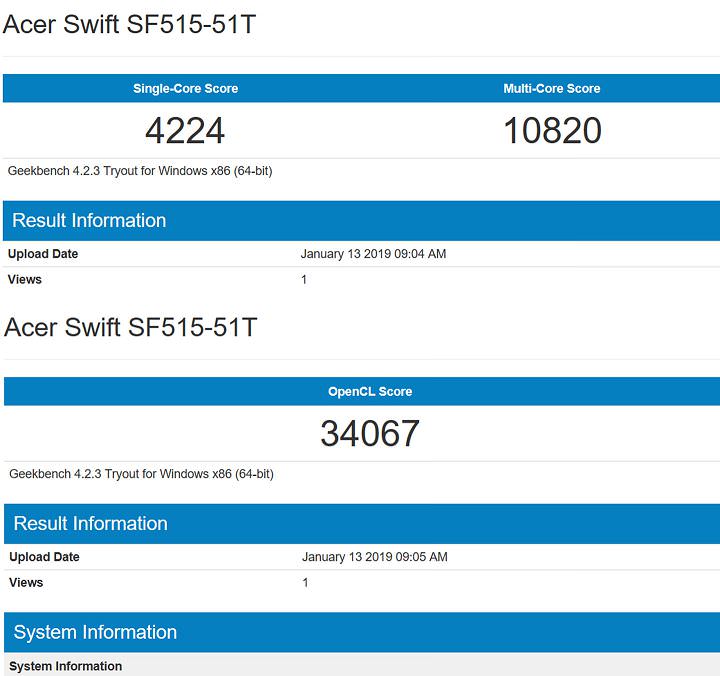Click the Result Information header below OpenCL score
This screenshot has width=720, height=676.
click(89, 524)
